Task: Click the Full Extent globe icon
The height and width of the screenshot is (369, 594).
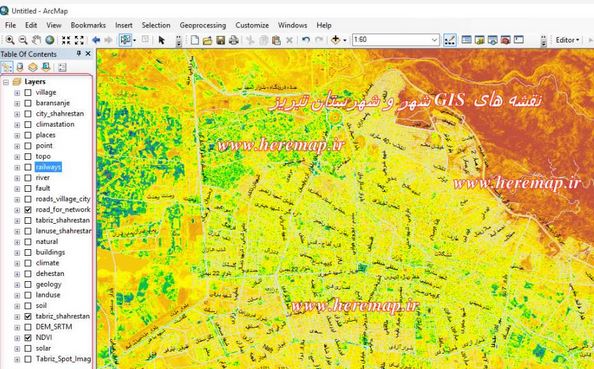Action: pos(50,40)
